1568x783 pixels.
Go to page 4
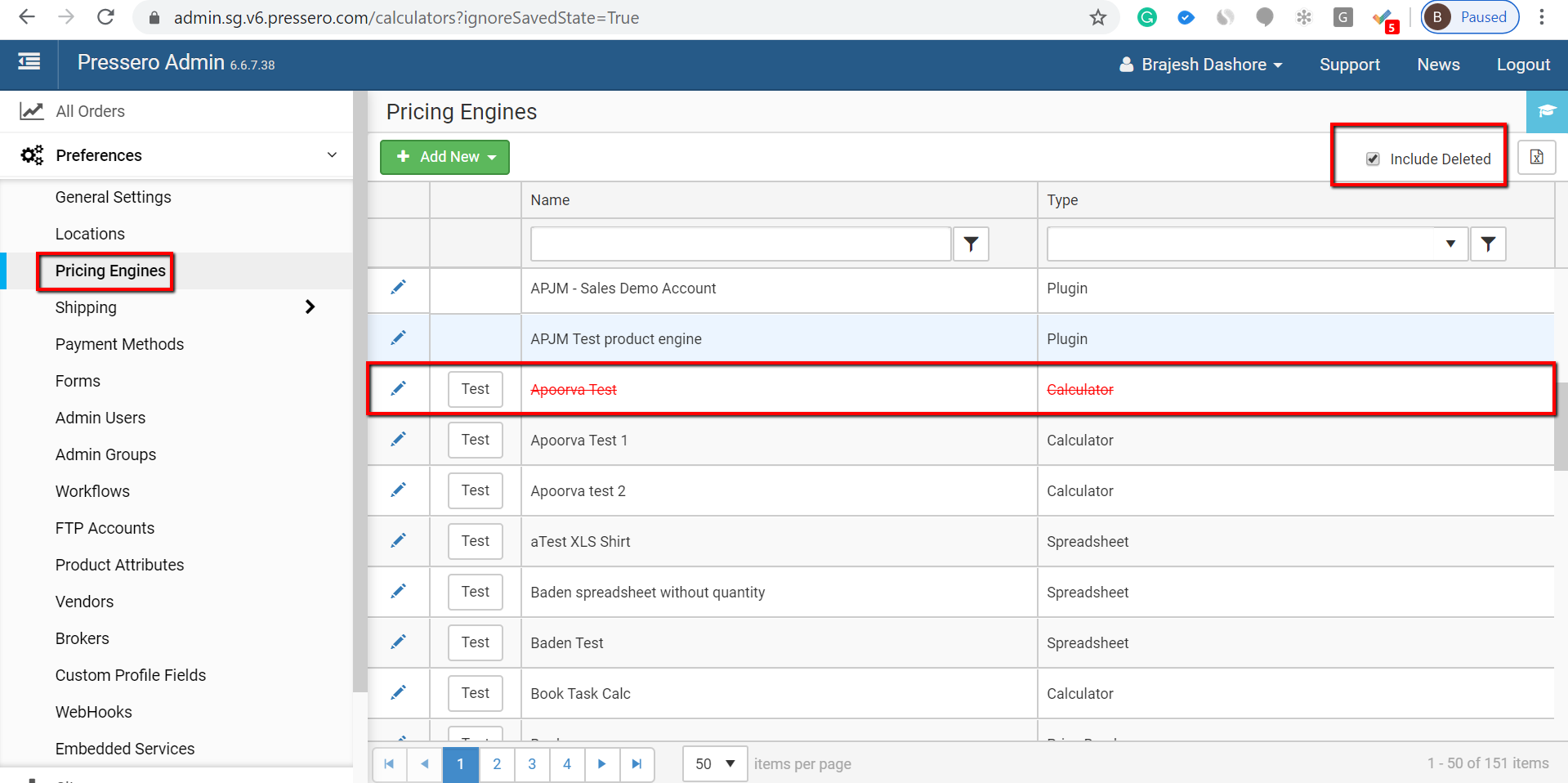(567, 764)
